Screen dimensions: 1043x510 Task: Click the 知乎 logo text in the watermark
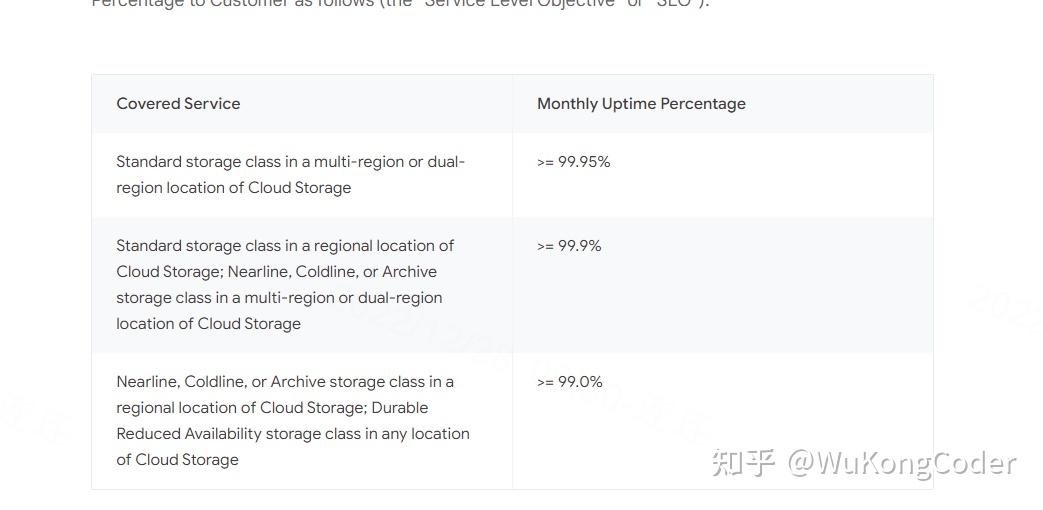pyautogui.click(x=743, y=463)
